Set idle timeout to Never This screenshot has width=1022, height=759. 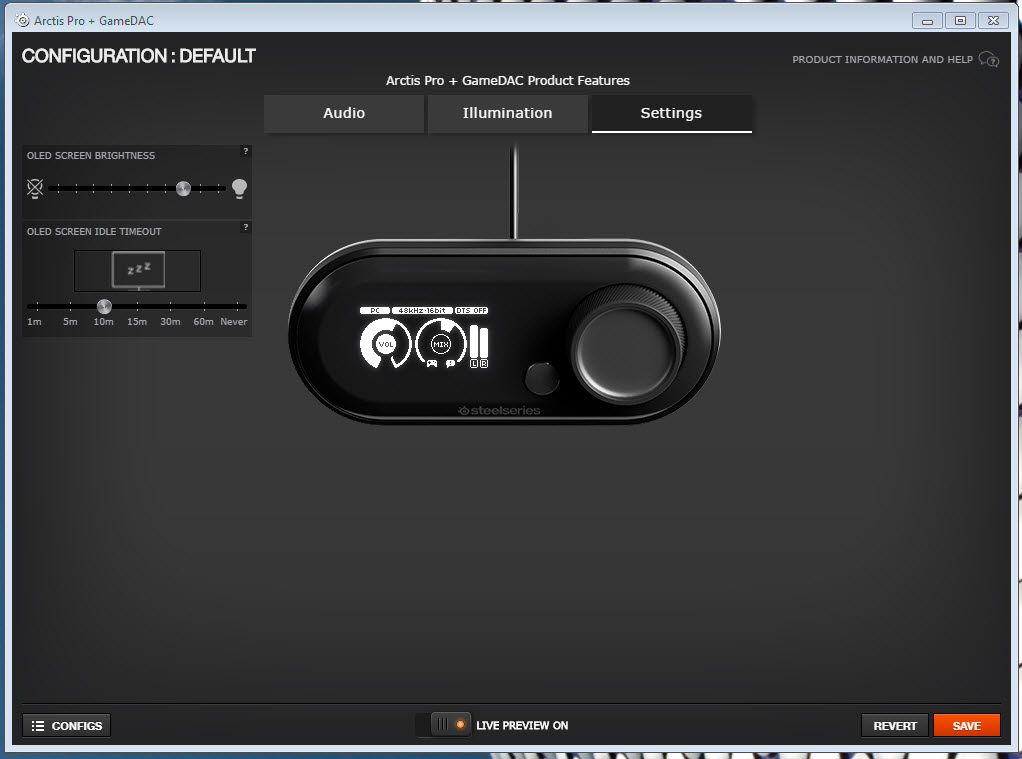click(x=234, y=321)
